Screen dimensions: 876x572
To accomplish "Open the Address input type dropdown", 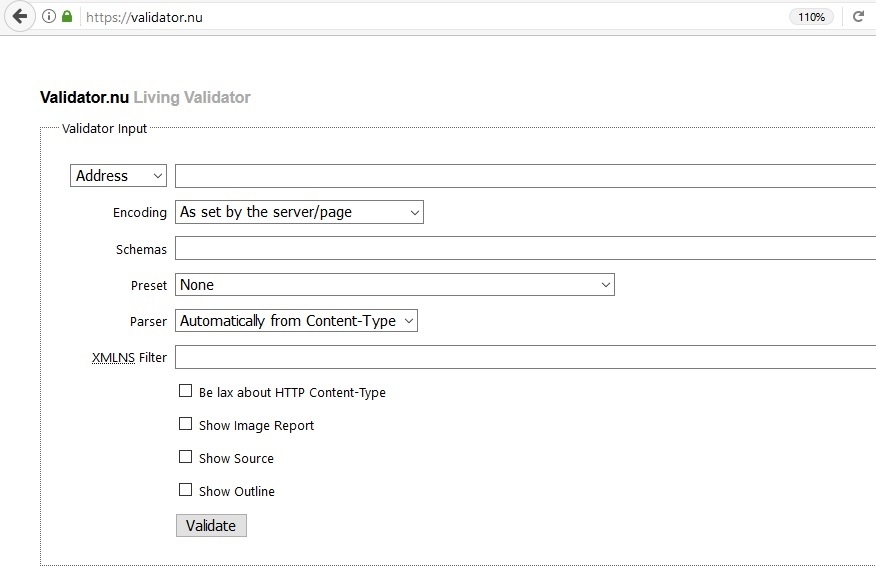I will [x=118, y=176].
